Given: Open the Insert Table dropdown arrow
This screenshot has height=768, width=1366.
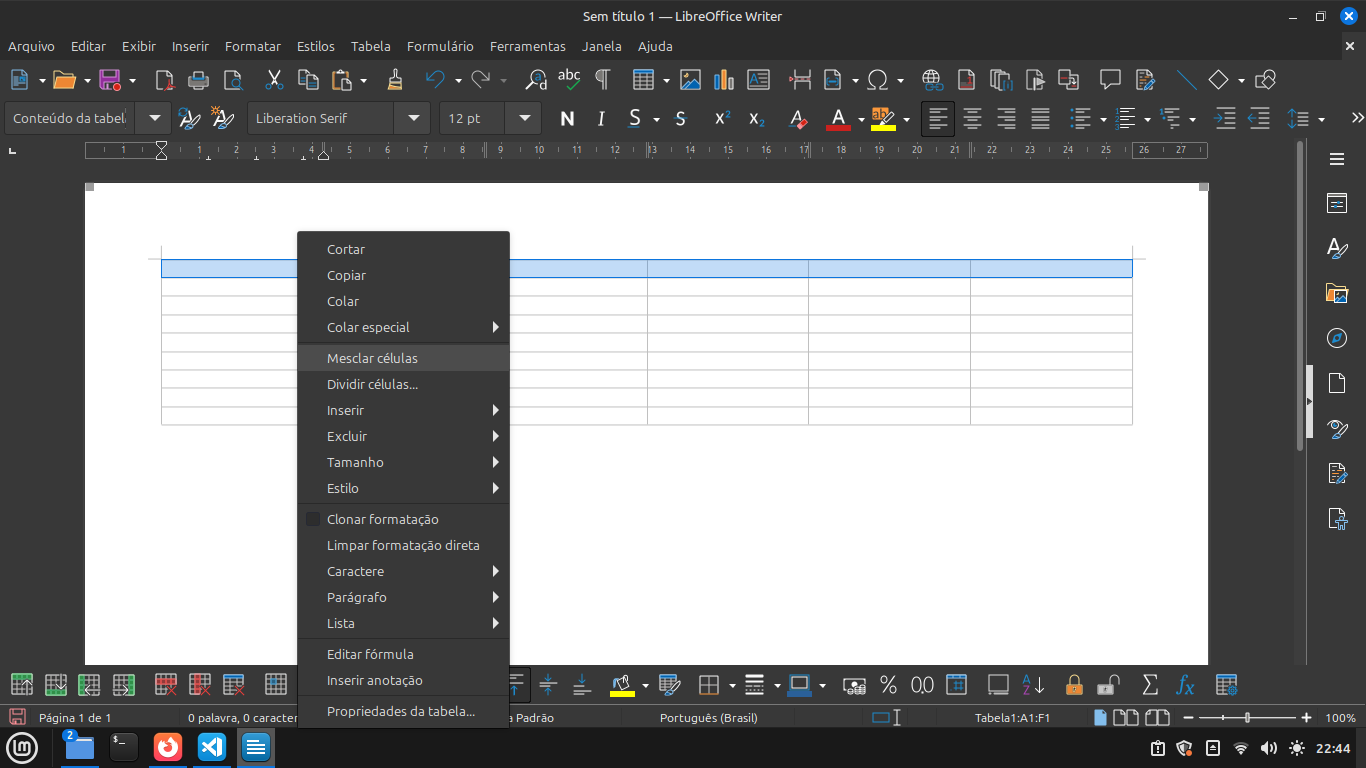Looking at the screenshot, I should tap(666, 80).
